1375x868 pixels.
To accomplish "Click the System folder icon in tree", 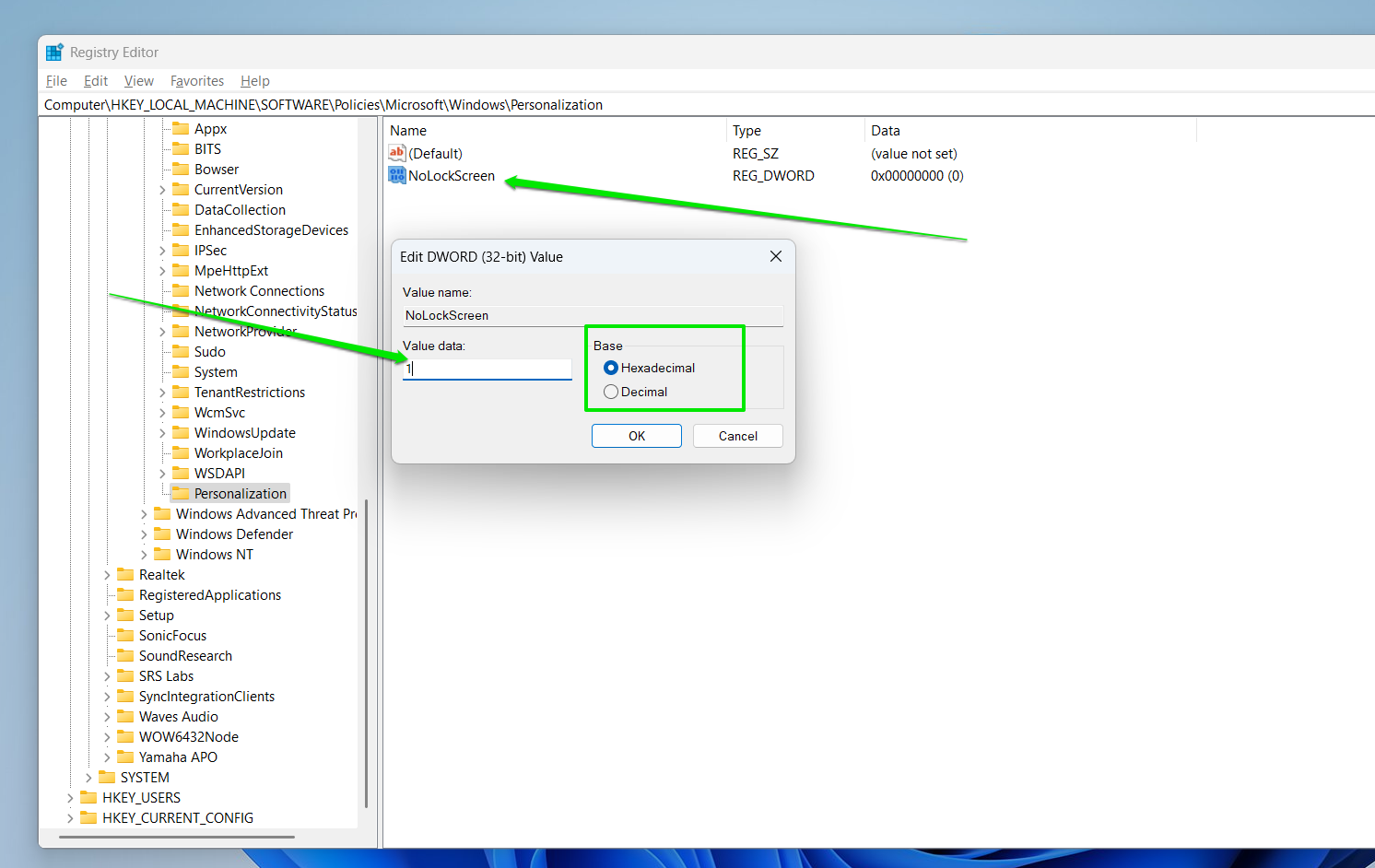I will pyautogui.click(x=182, y=372).
